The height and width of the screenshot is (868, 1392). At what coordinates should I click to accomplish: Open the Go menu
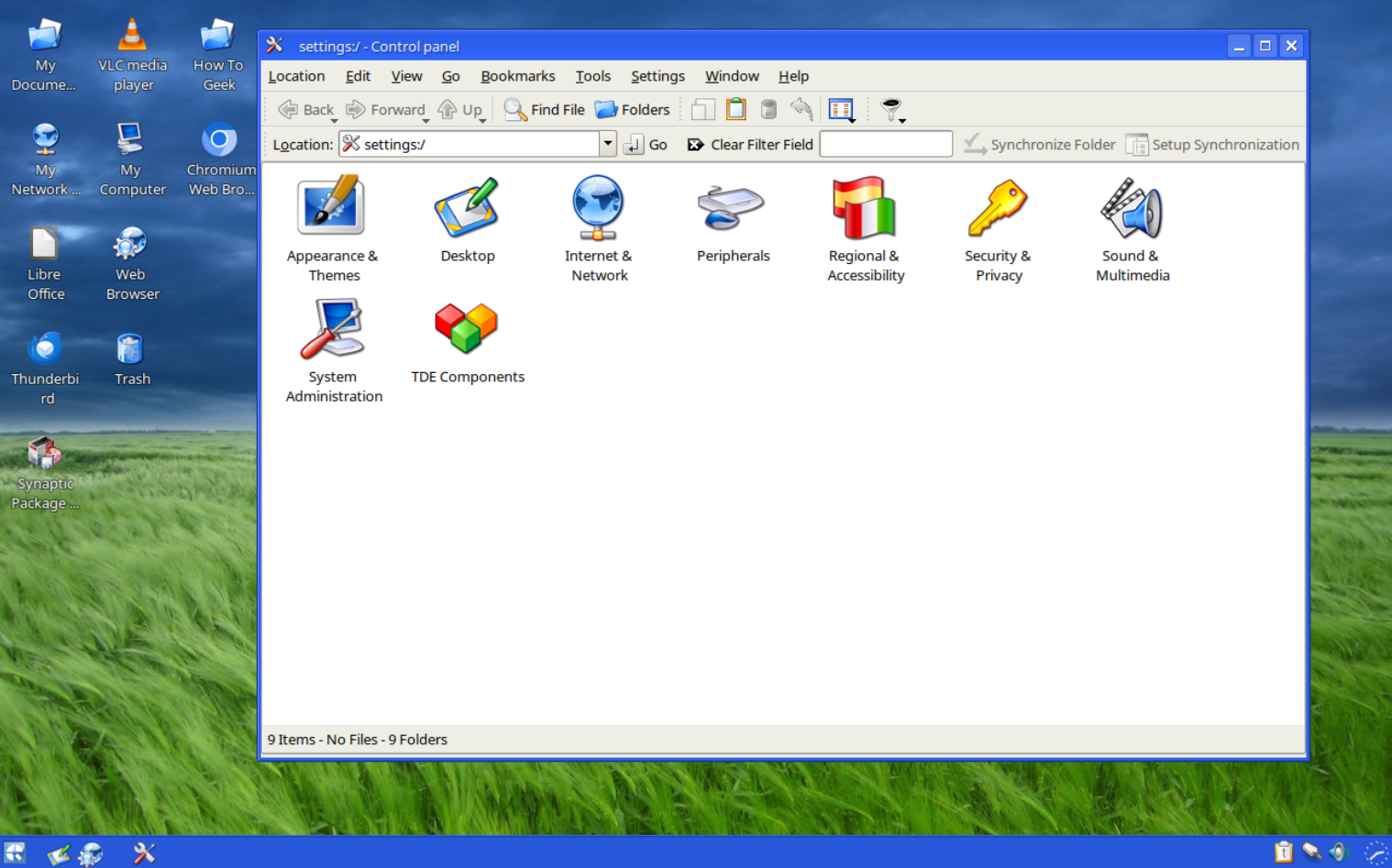click(x=450, y=76)
